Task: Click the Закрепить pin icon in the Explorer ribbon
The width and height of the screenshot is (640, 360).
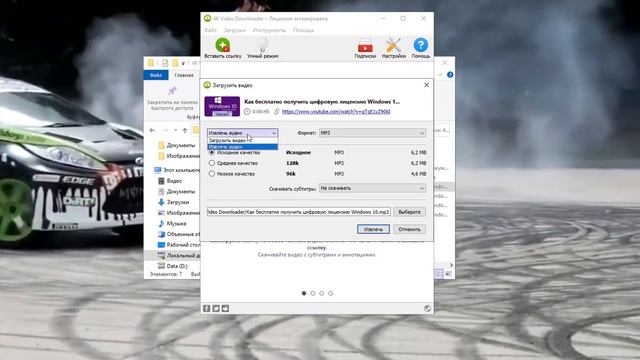Action: click(x=172, y=91)
